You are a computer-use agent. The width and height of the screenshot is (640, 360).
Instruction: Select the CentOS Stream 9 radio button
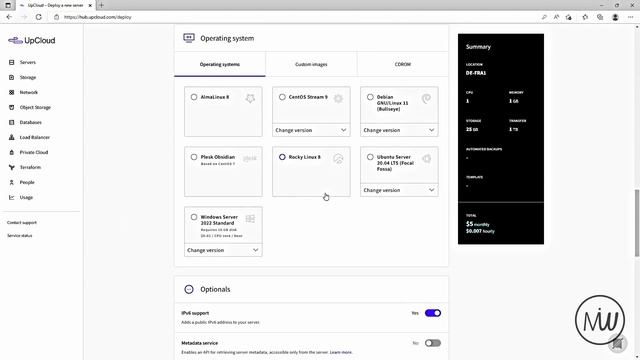282,97
